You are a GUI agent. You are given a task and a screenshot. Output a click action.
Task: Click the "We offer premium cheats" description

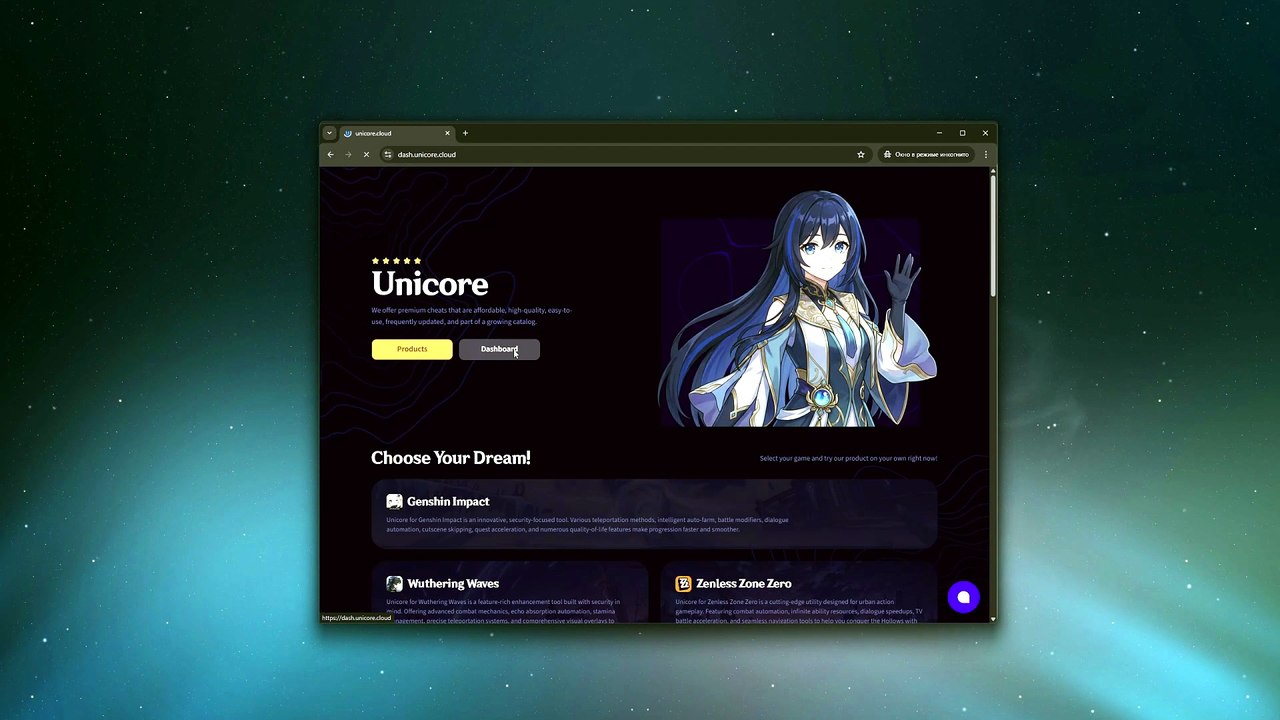click(x=471, y=316)
